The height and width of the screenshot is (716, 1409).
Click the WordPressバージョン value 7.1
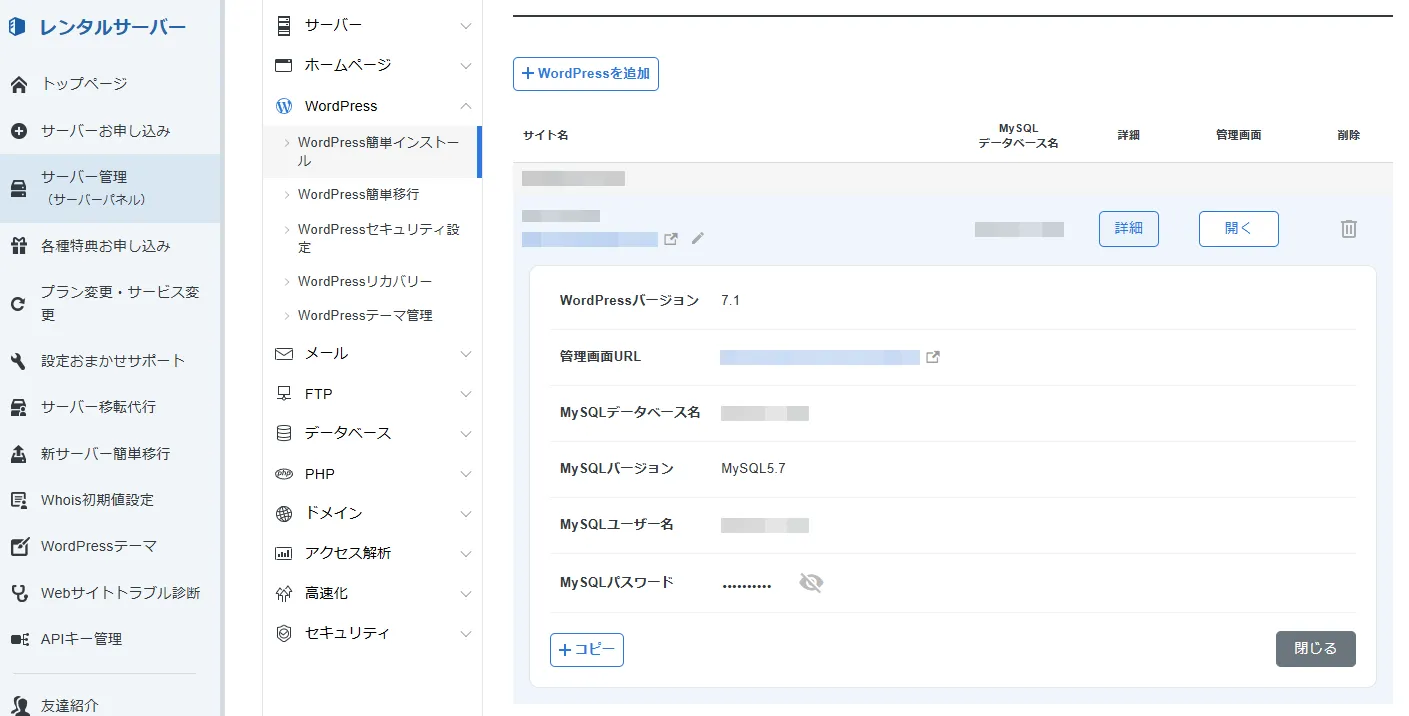[x=730, y=301]
